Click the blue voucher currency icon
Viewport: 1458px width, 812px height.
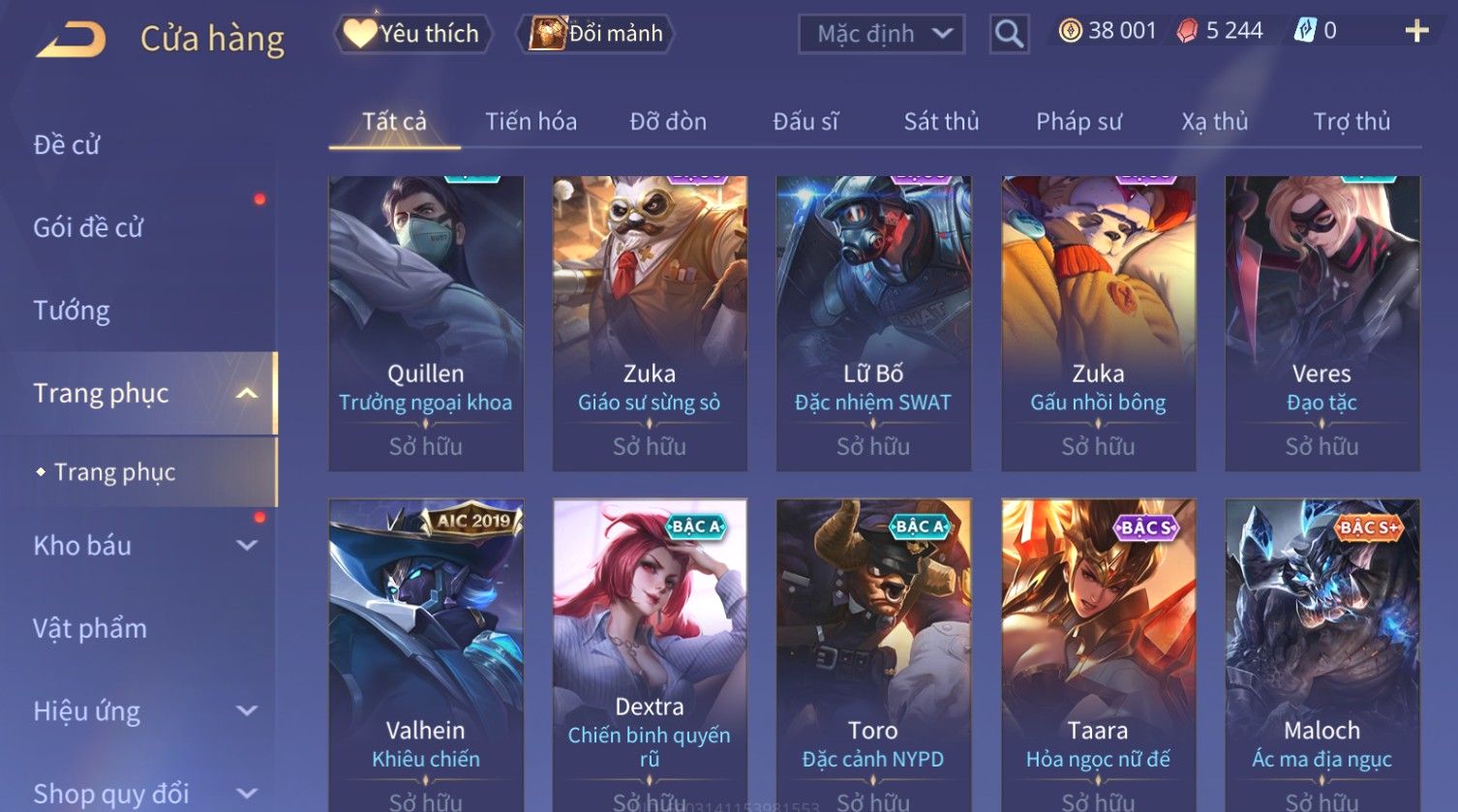(x=1305, y=31)
